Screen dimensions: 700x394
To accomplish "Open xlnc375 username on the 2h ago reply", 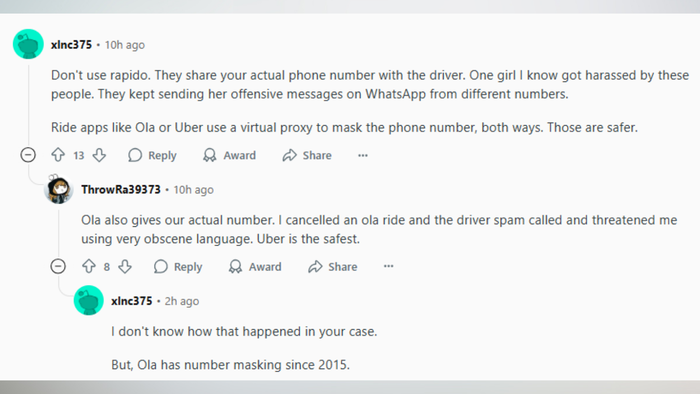I will click(x=132, y=301).
